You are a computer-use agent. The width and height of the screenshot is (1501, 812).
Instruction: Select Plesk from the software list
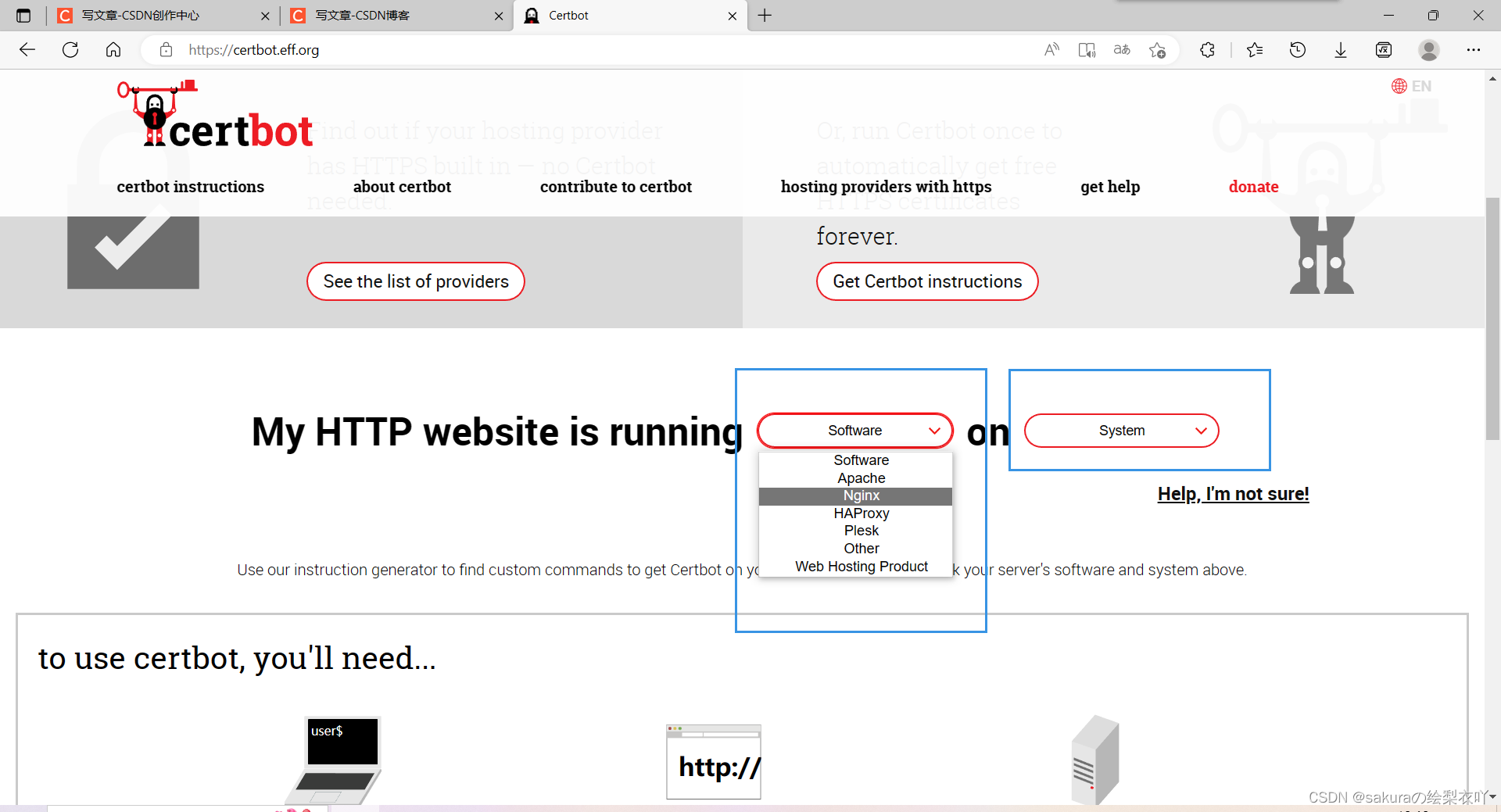pos(856,531)
